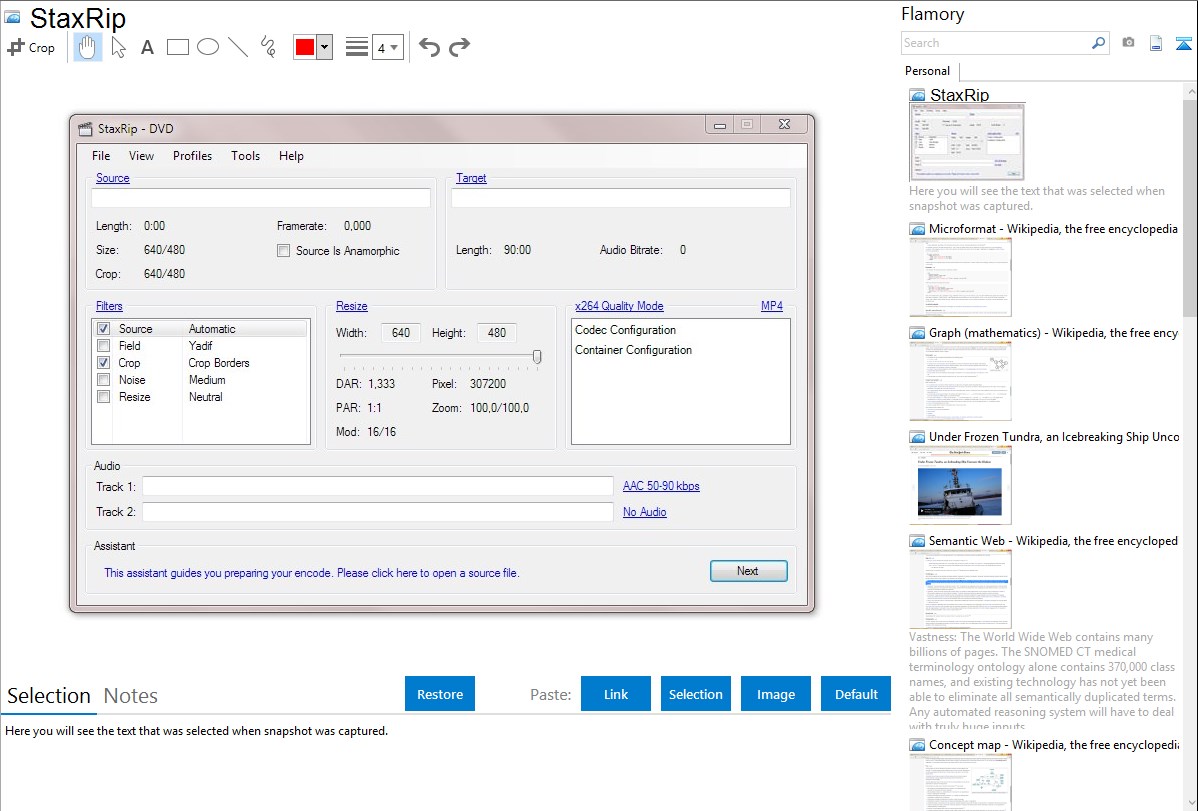
Task: Click the No Audio link for Track 2
Action: (x=644, y=512)
